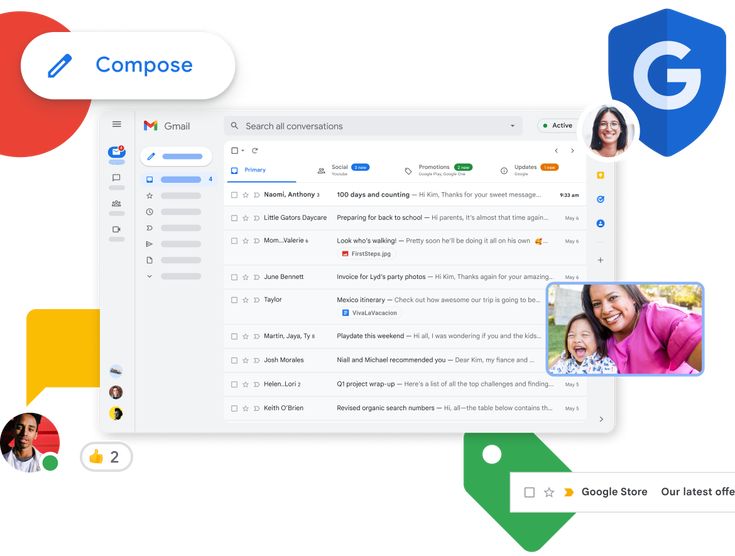735x556 pixels.
Task: Star the Google Store email
Action: coord(549,492)
